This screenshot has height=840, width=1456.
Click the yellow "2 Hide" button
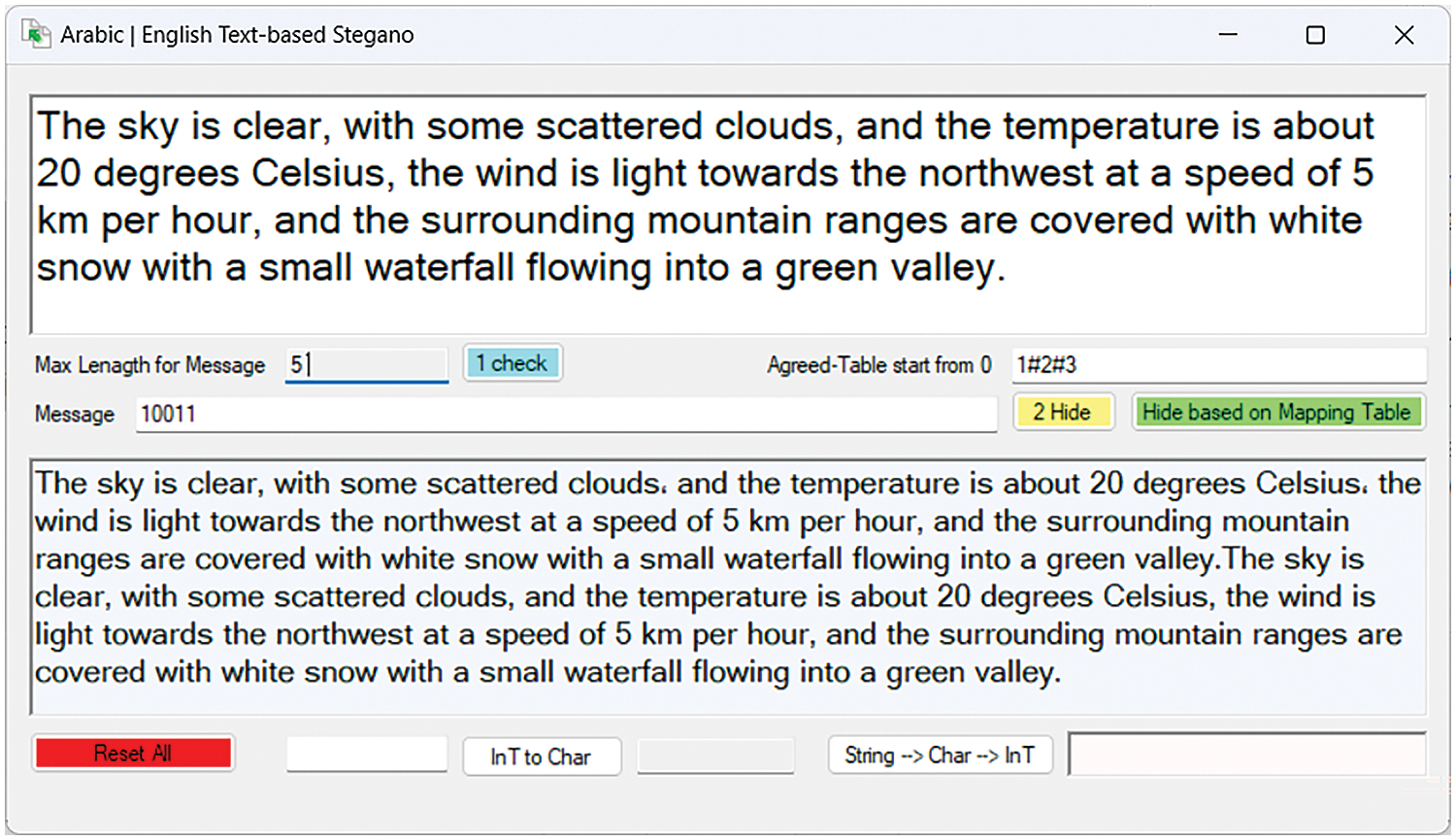pyautogui.click(x=1062, y=413)
